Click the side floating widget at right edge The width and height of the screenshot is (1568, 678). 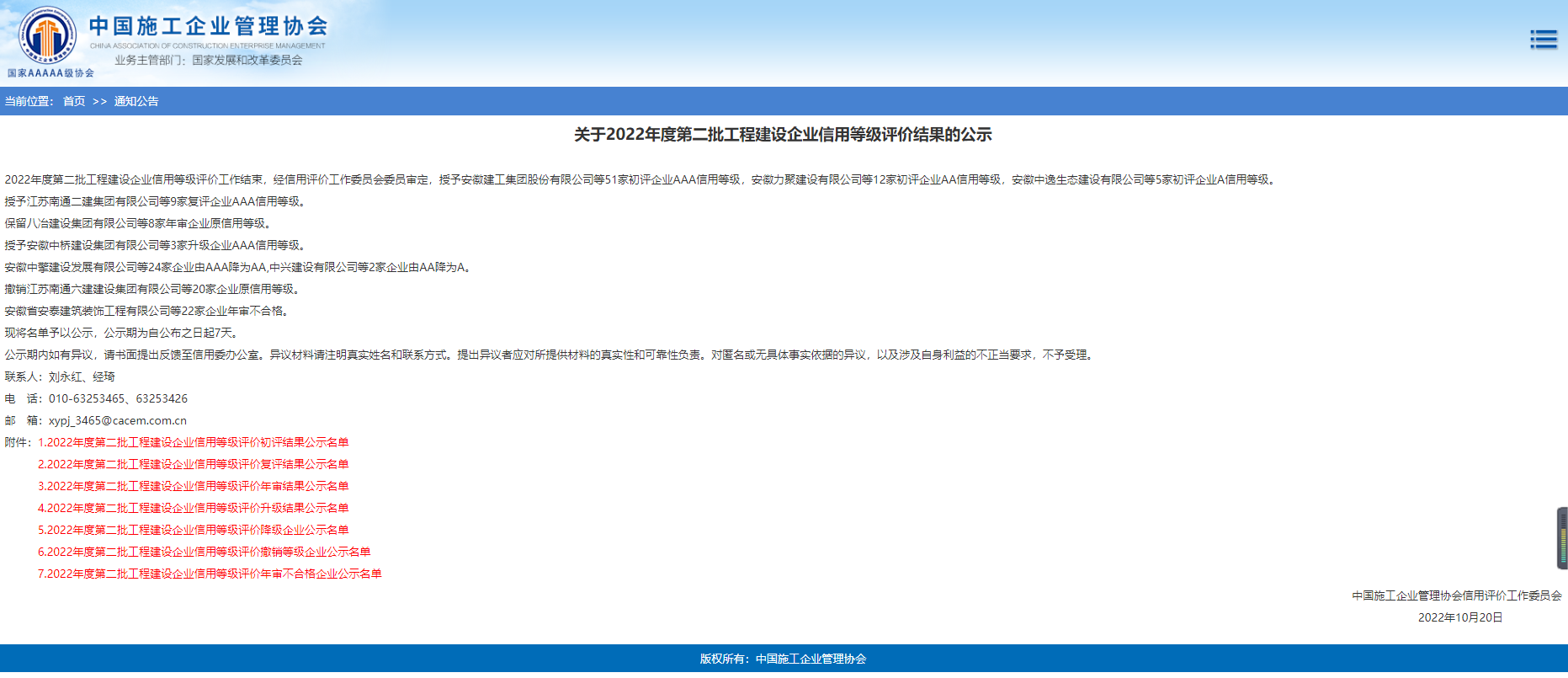1562,538
